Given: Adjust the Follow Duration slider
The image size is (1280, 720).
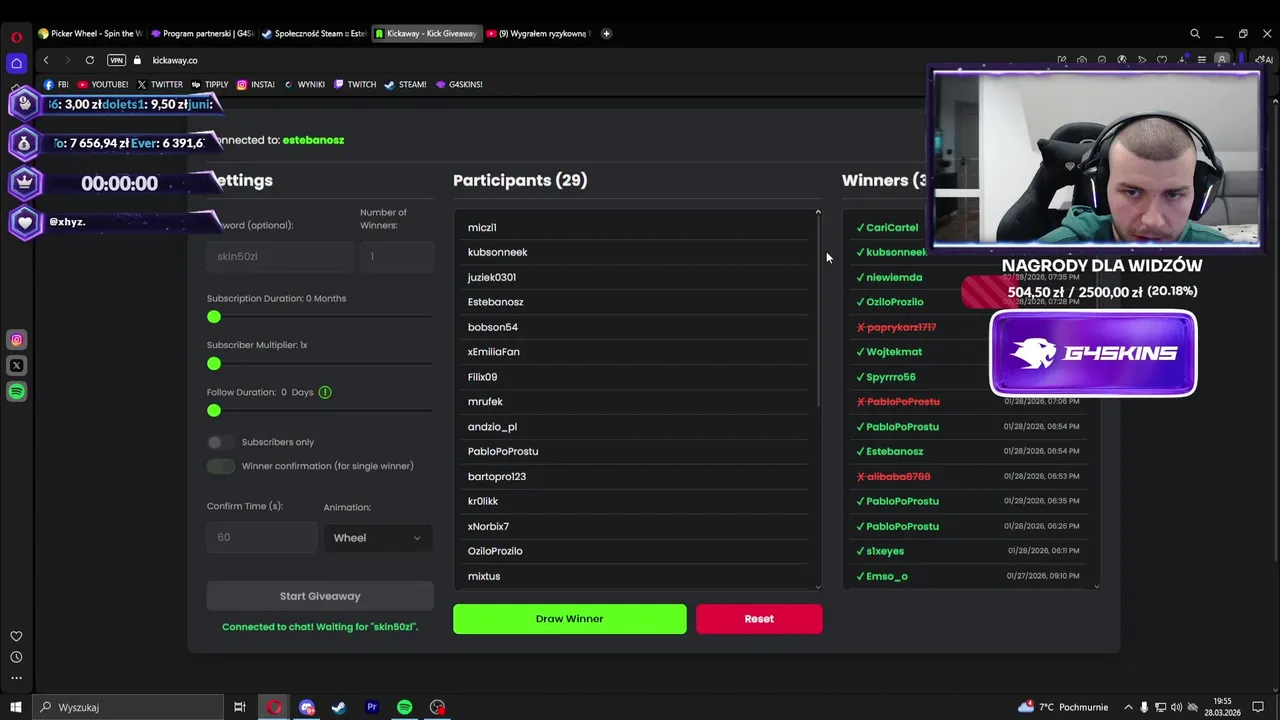Looking at the screenshot, I should (x=320, y=411).
